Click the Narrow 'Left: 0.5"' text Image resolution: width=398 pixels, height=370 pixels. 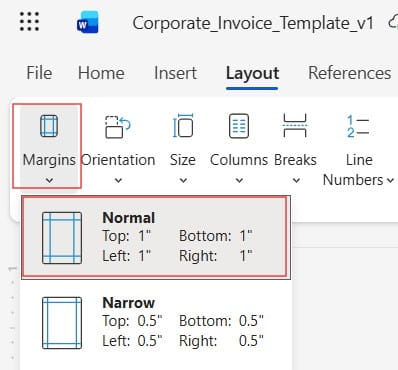click(132, 341)
